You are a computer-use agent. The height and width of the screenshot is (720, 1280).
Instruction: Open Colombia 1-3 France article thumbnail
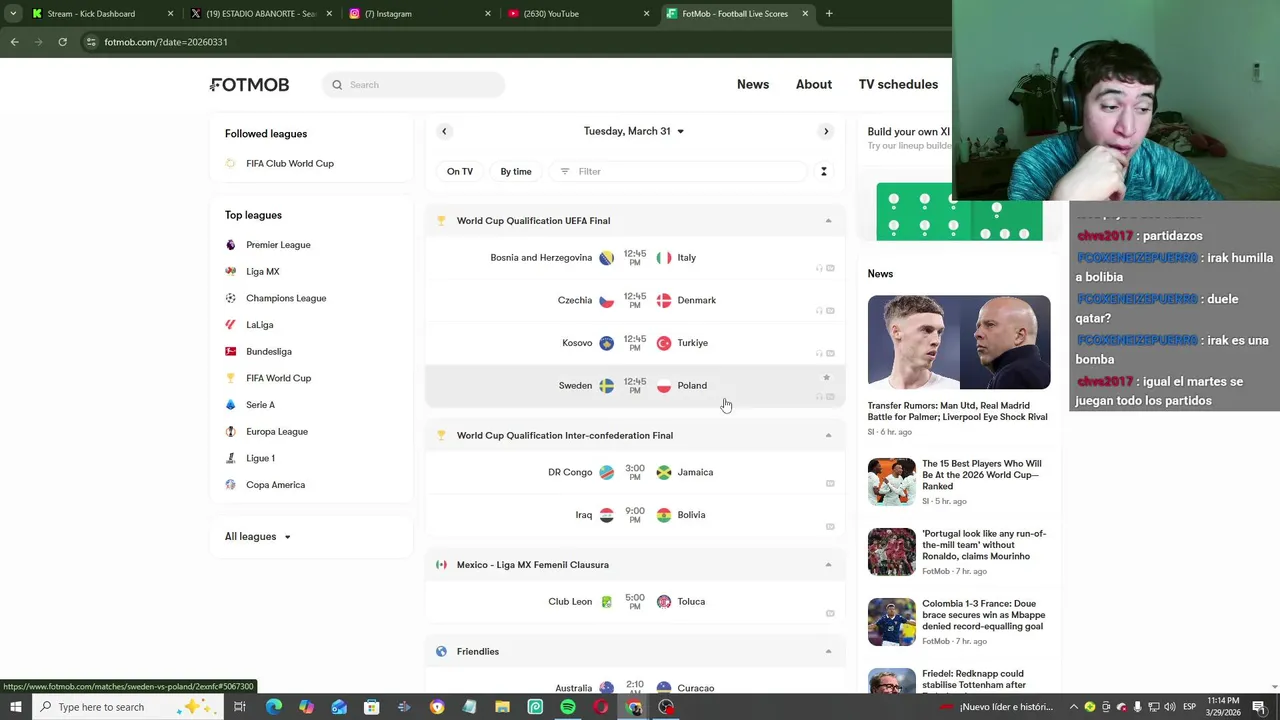point(891,622)
